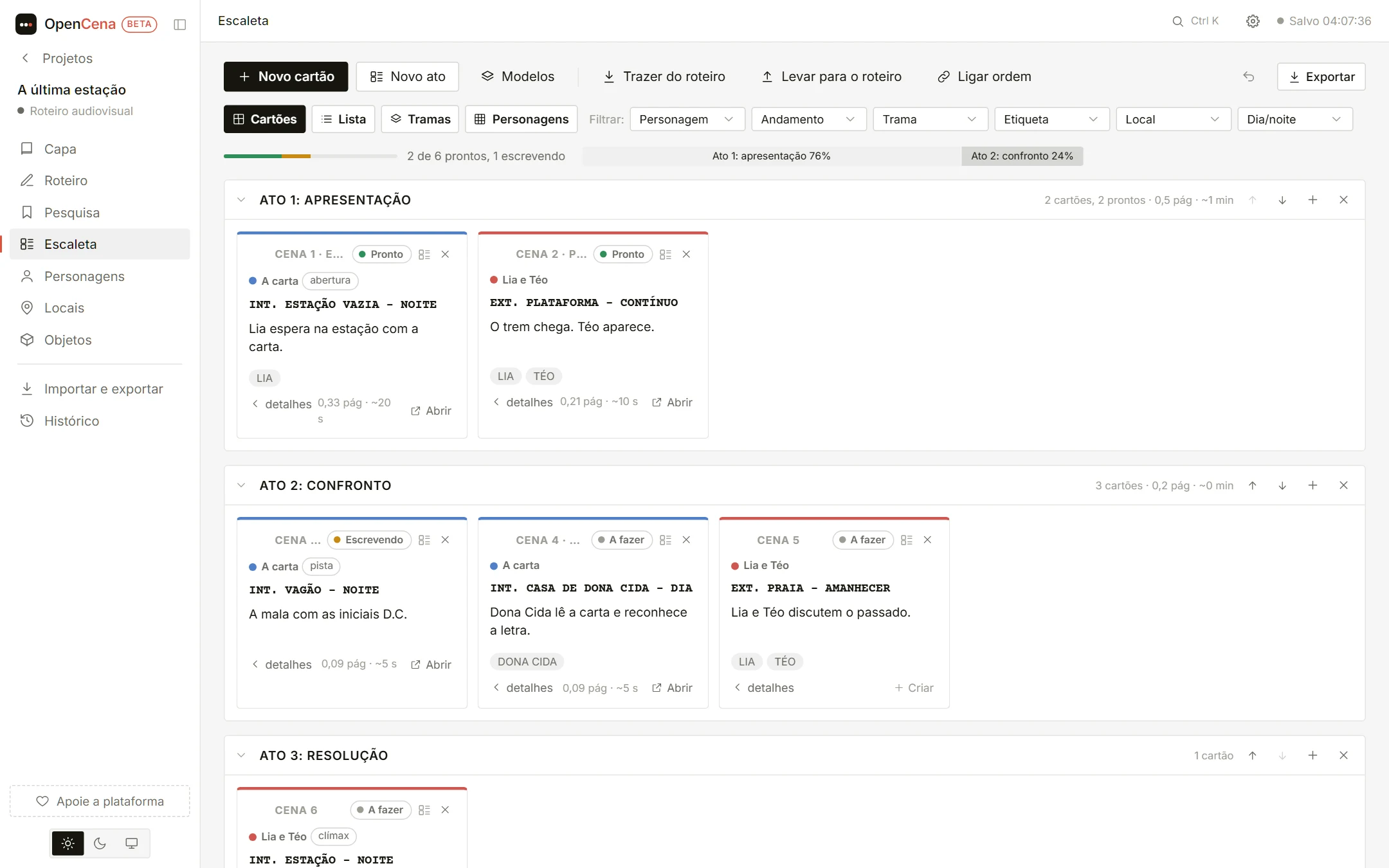
Task: Switch to light theme sun icon
Action: 68,844
